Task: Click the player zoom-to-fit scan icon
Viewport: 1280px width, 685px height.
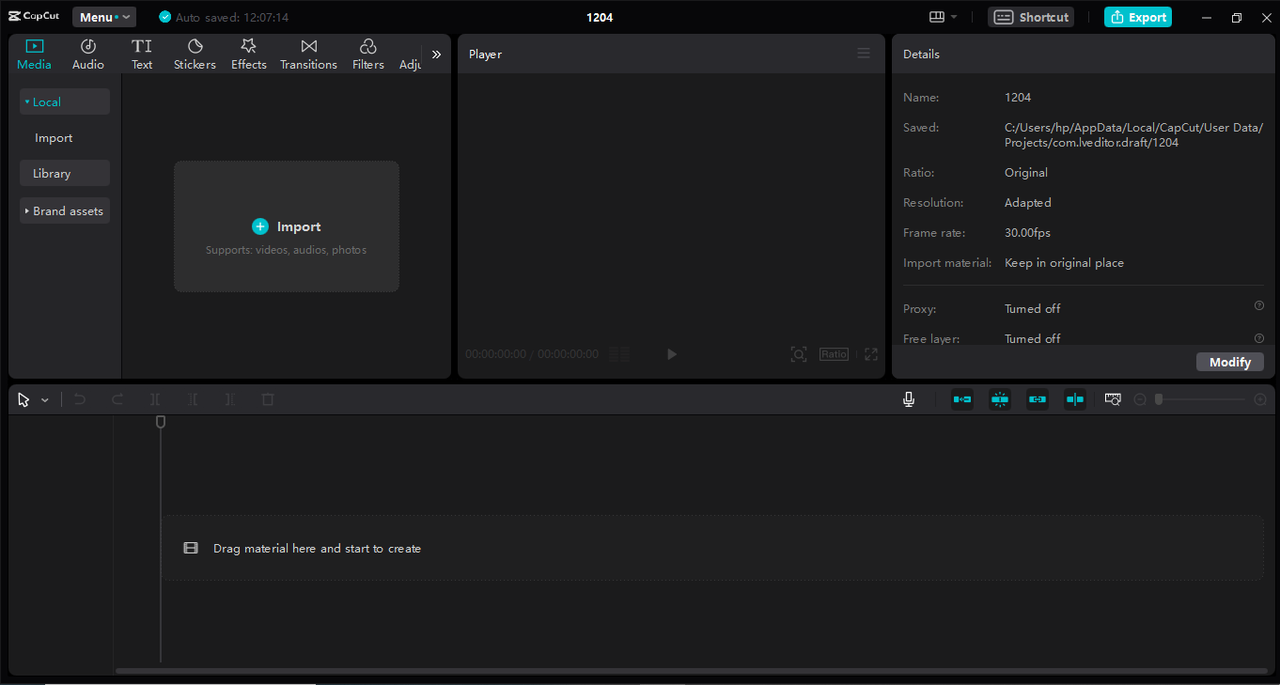Action: tap(798, 354)
